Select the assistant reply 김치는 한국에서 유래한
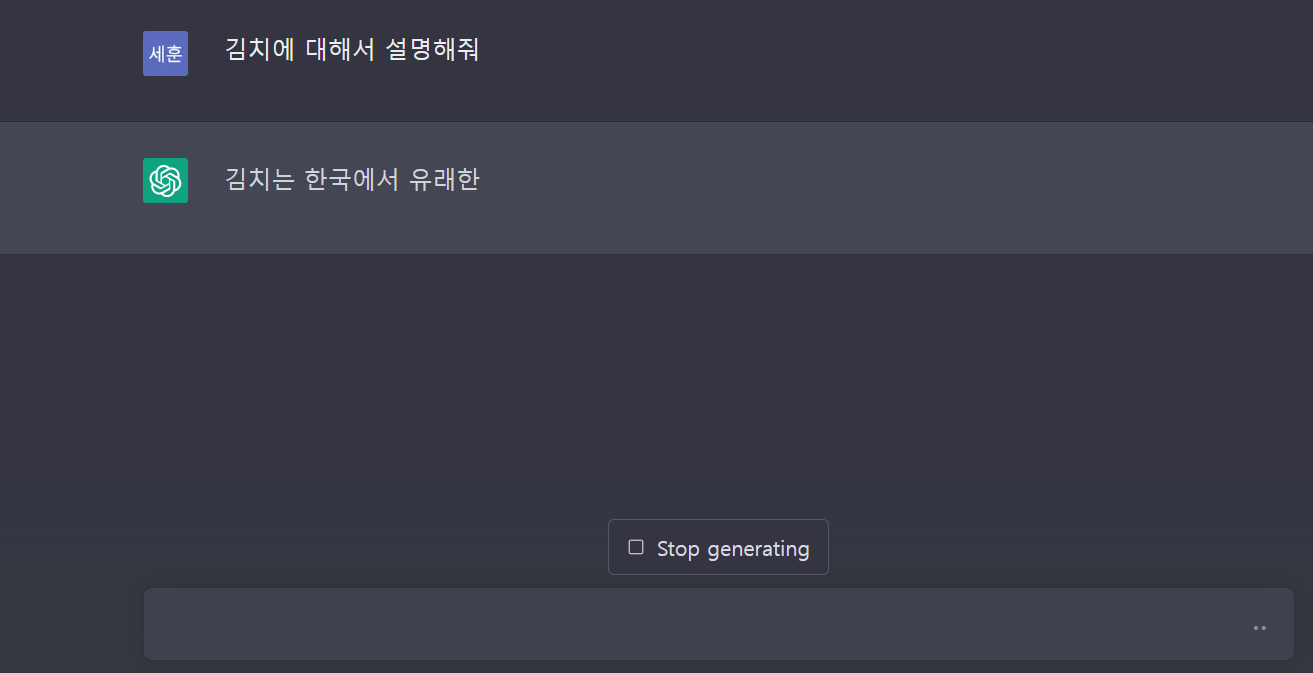Viewport: 1313px width, 673px height. (352, 180)
